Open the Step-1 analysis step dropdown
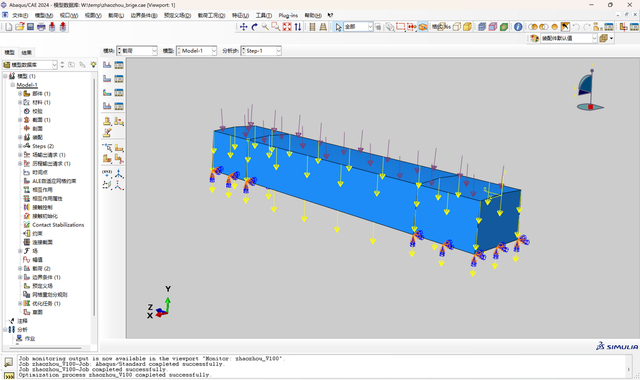The image size is (640, 380). click(x=261, y=51)
